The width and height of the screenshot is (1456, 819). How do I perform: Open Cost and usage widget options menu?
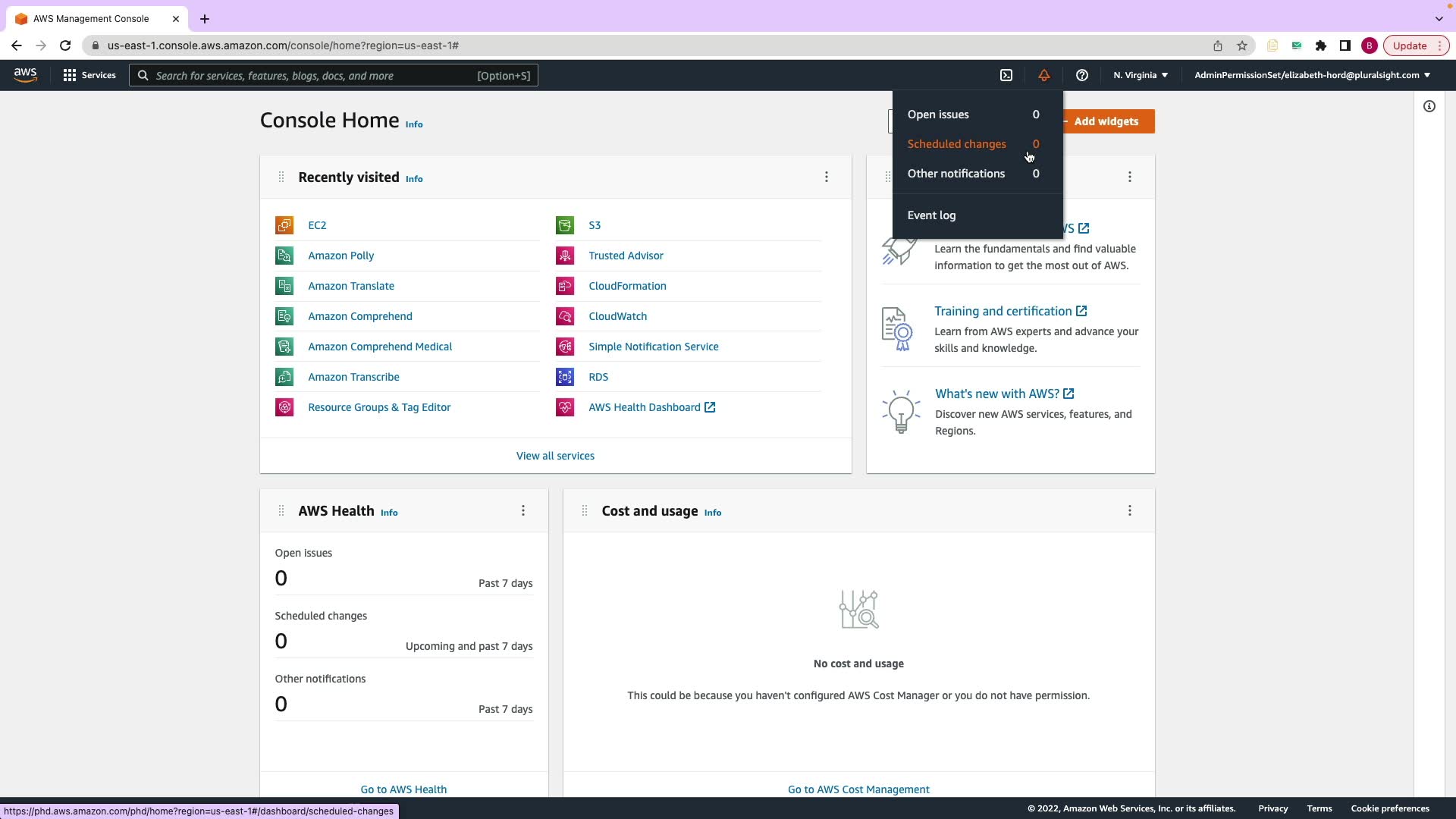[1130, 511]
